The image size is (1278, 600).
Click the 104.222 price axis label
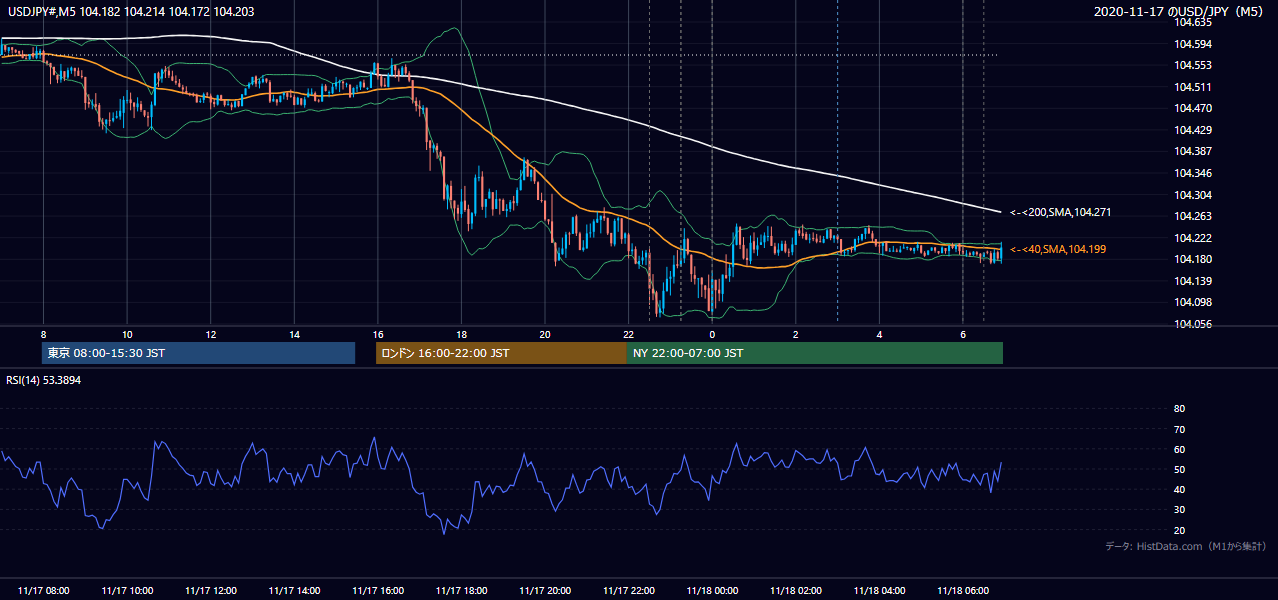[1194, 238]
